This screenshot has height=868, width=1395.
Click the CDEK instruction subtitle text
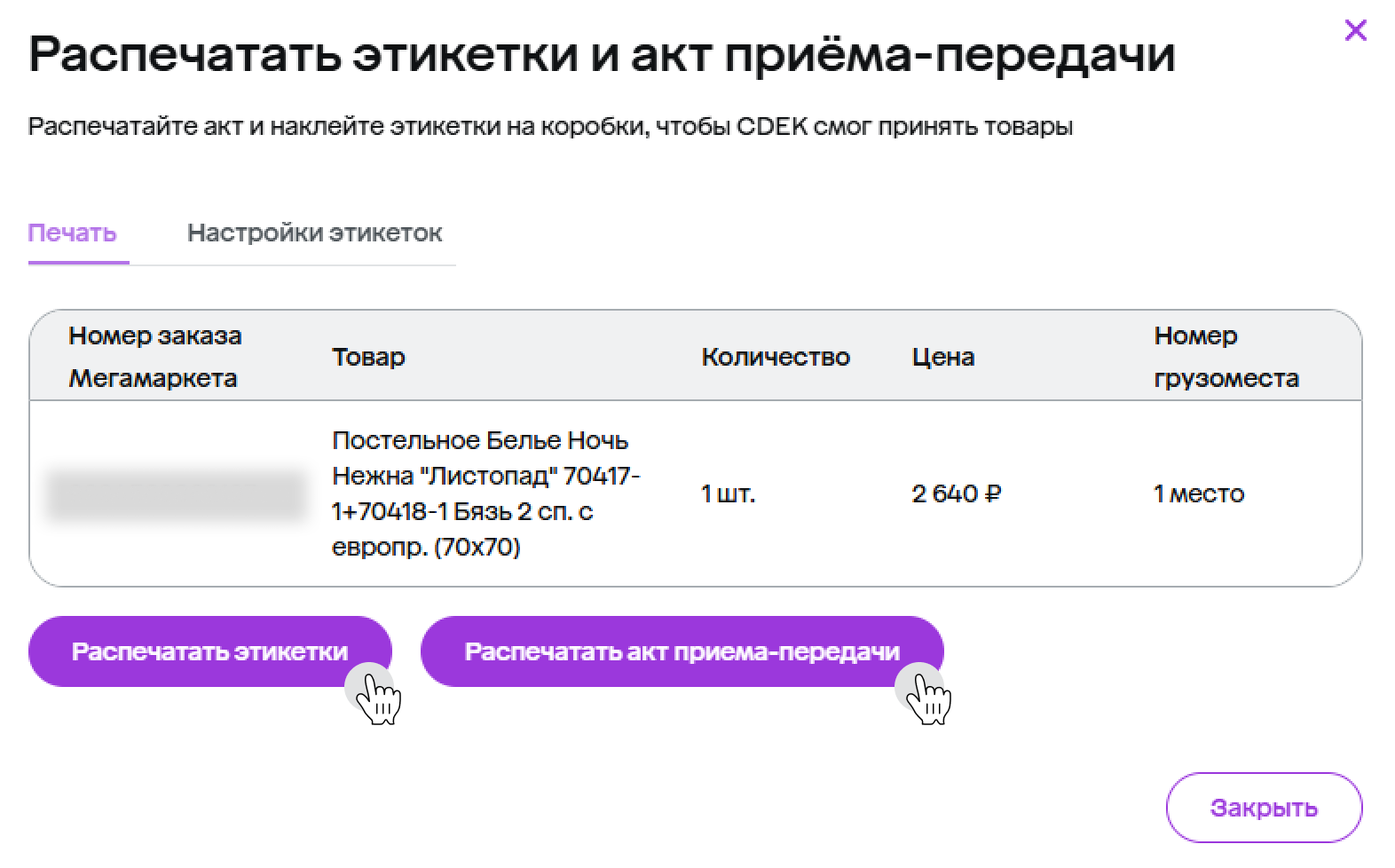tap(550, 127)
